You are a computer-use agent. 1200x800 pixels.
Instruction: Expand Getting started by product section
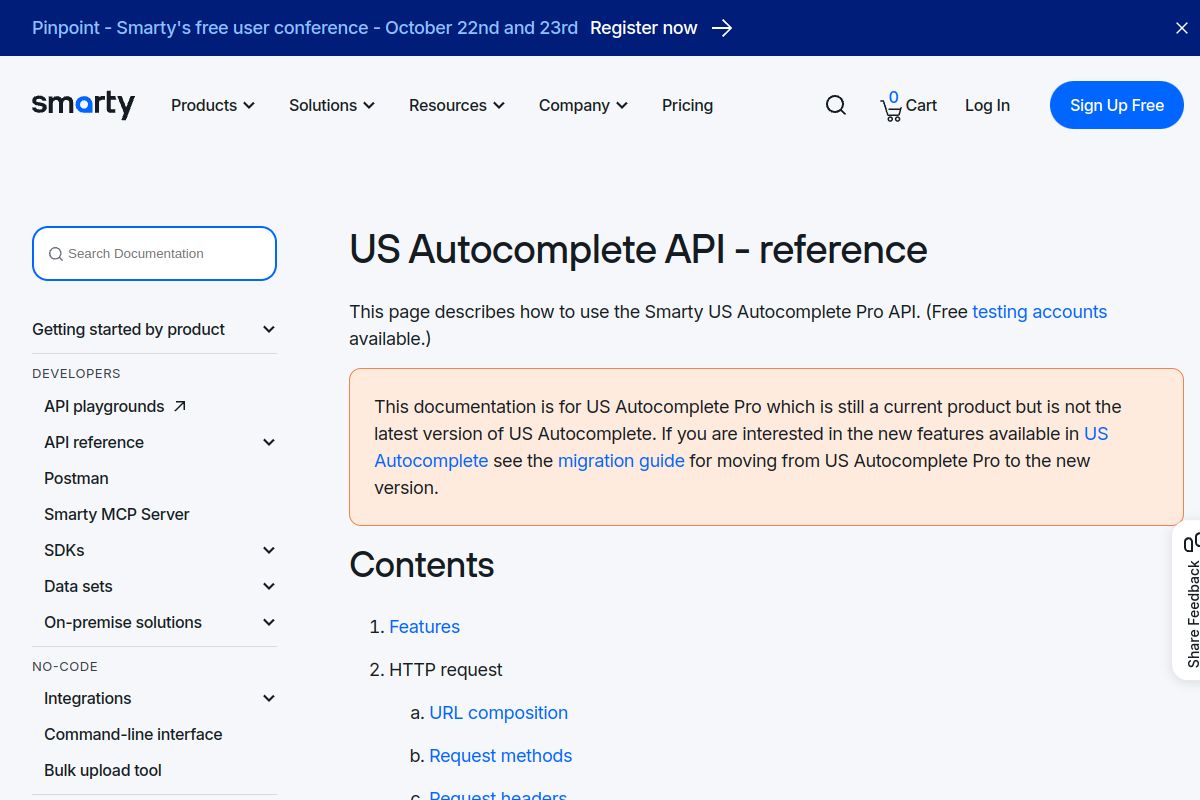[x=154, y=329]
